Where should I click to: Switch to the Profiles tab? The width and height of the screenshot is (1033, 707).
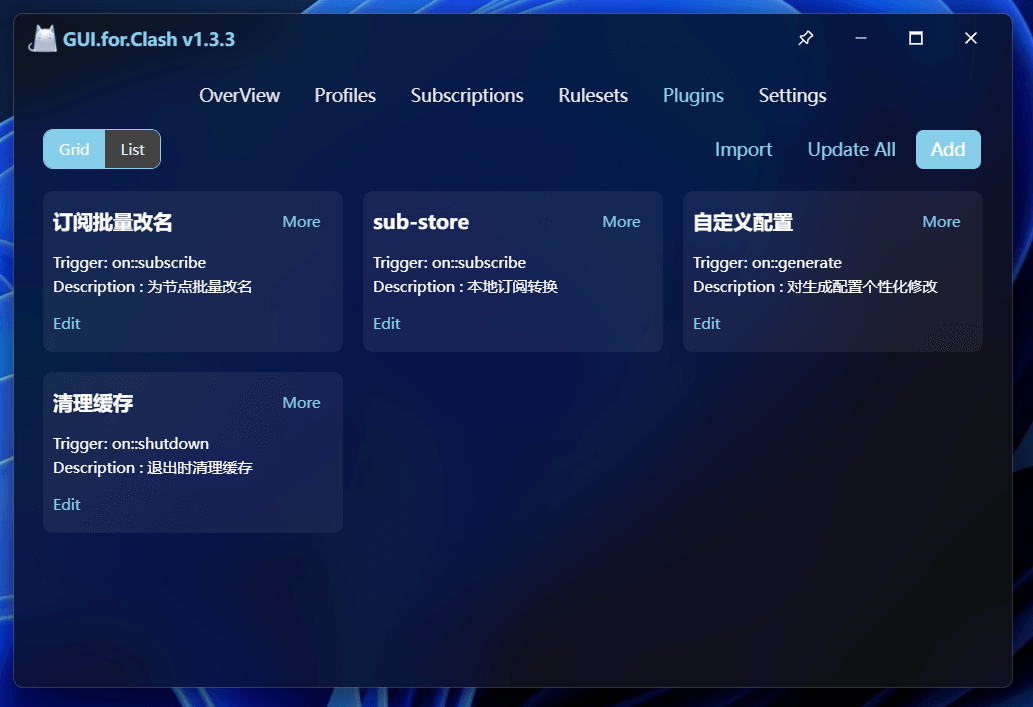click(x=345, y=96)
